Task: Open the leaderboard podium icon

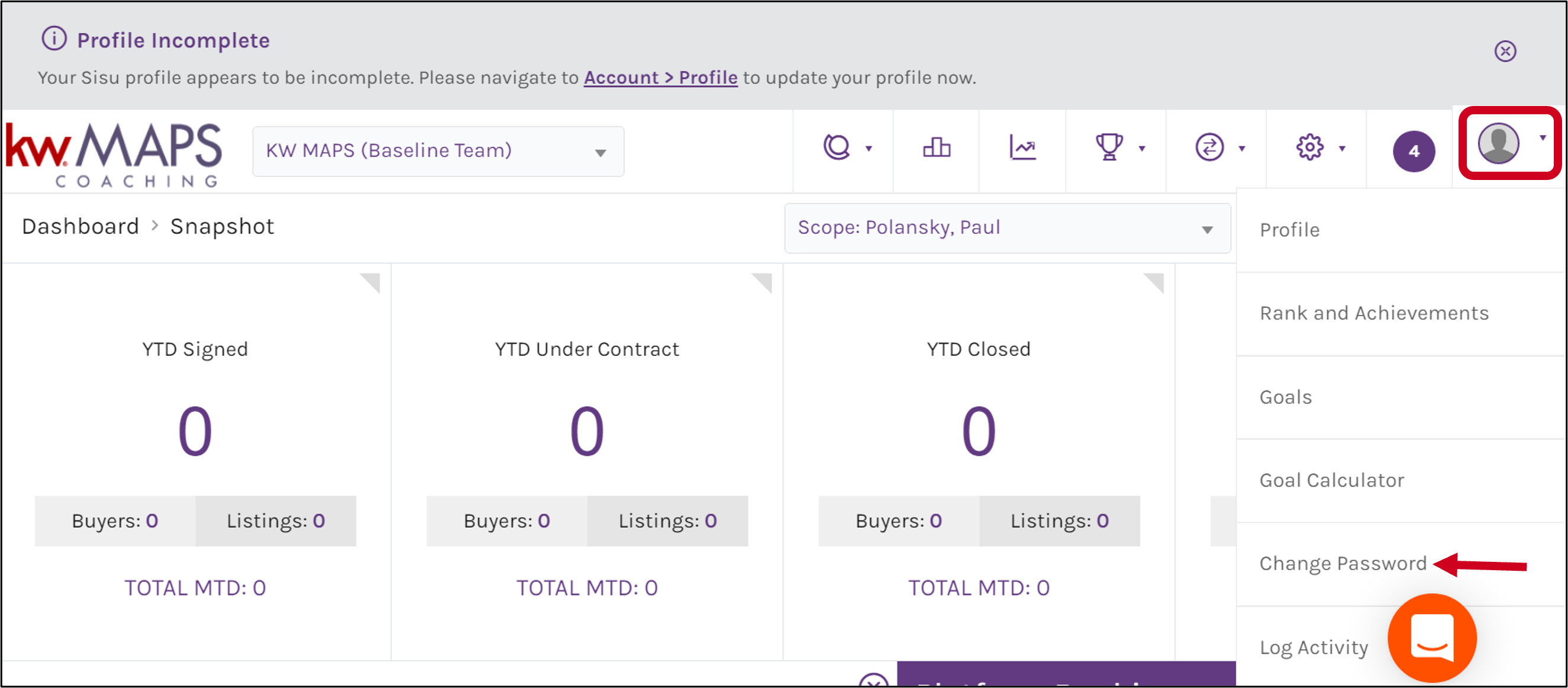Action: click(936, 148)
